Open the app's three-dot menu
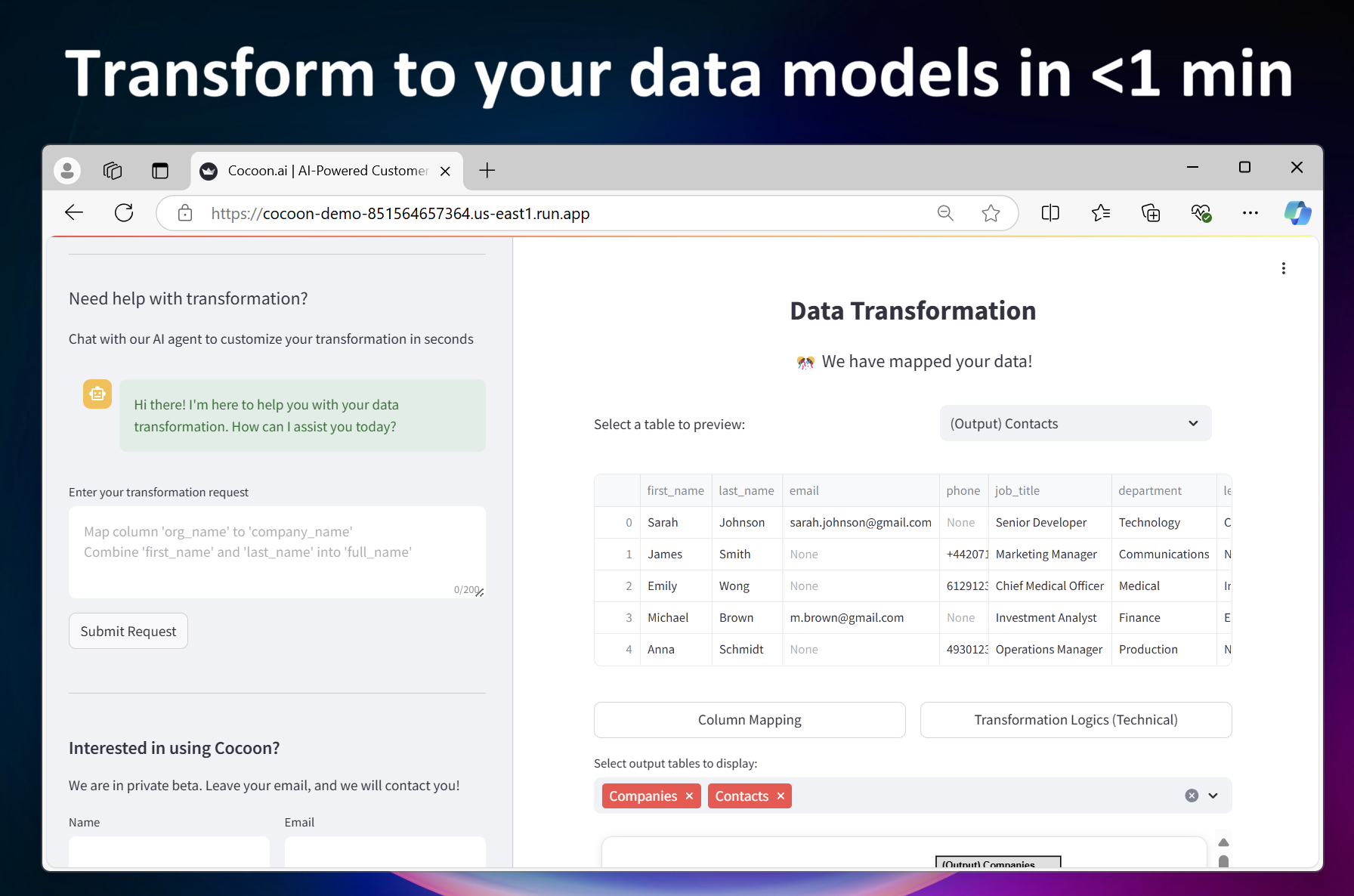 pos(1284,268)
